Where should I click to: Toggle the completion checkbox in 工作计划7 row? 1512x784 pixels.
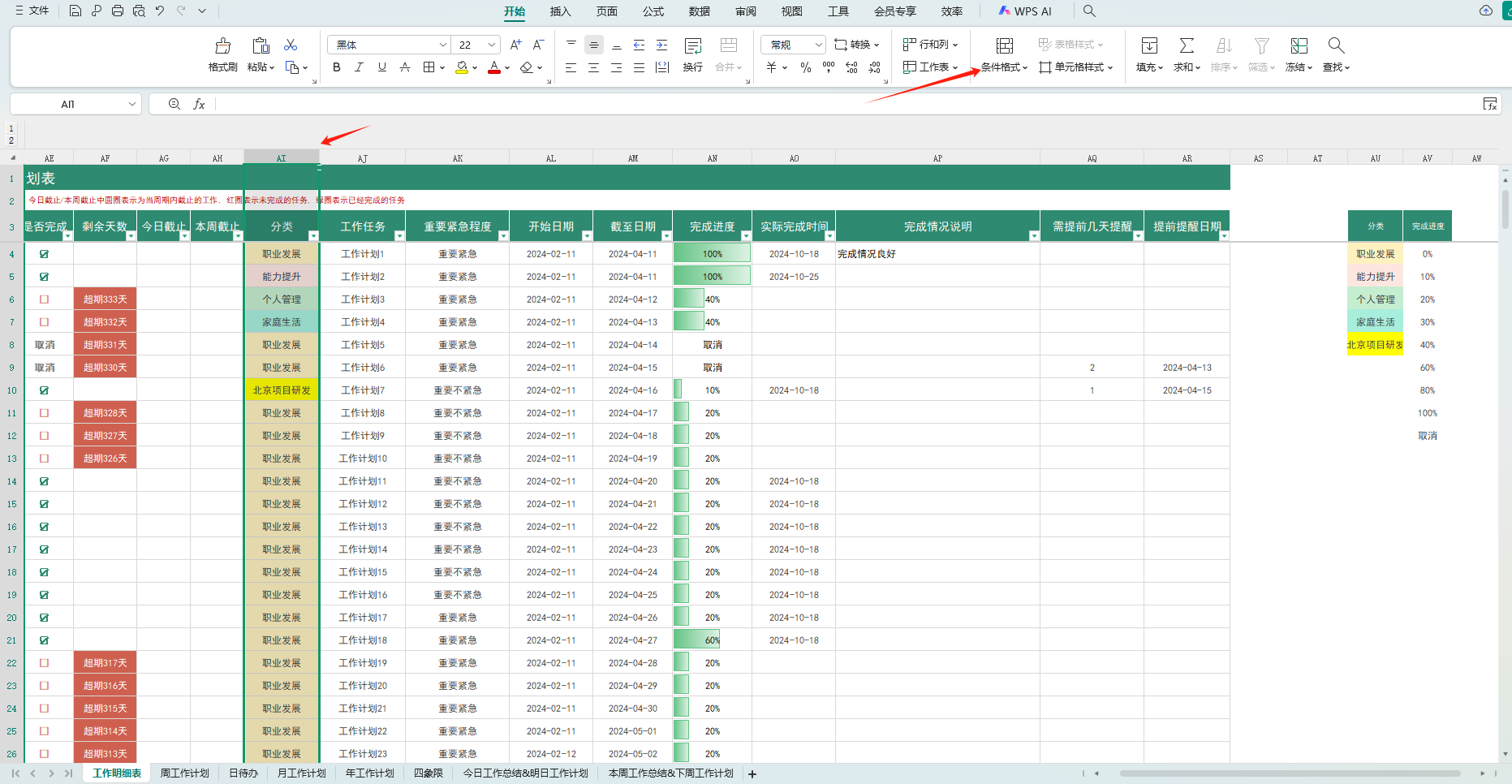(x=45, y=390)
